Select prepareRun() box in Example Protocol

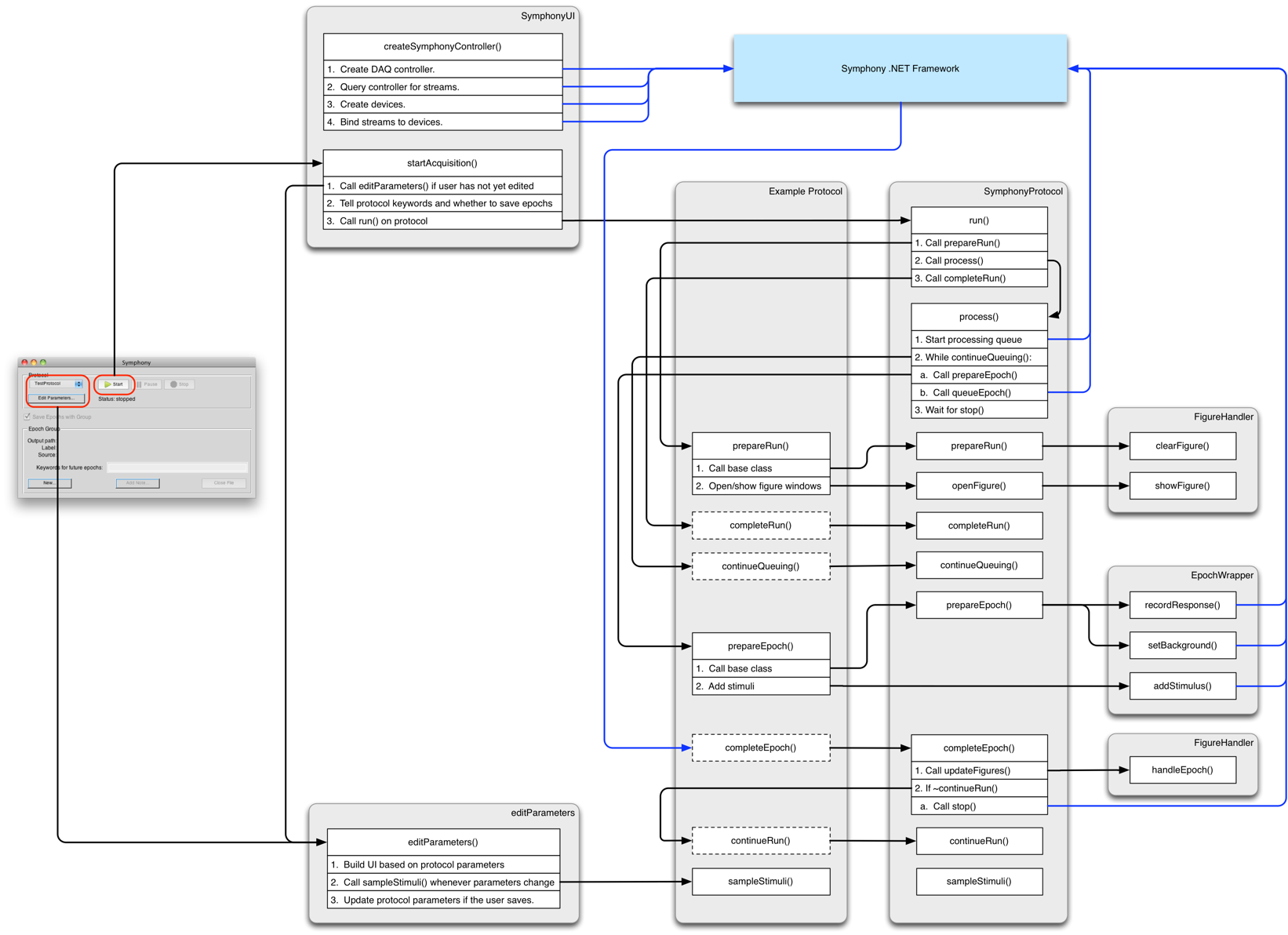click(761, 446)
